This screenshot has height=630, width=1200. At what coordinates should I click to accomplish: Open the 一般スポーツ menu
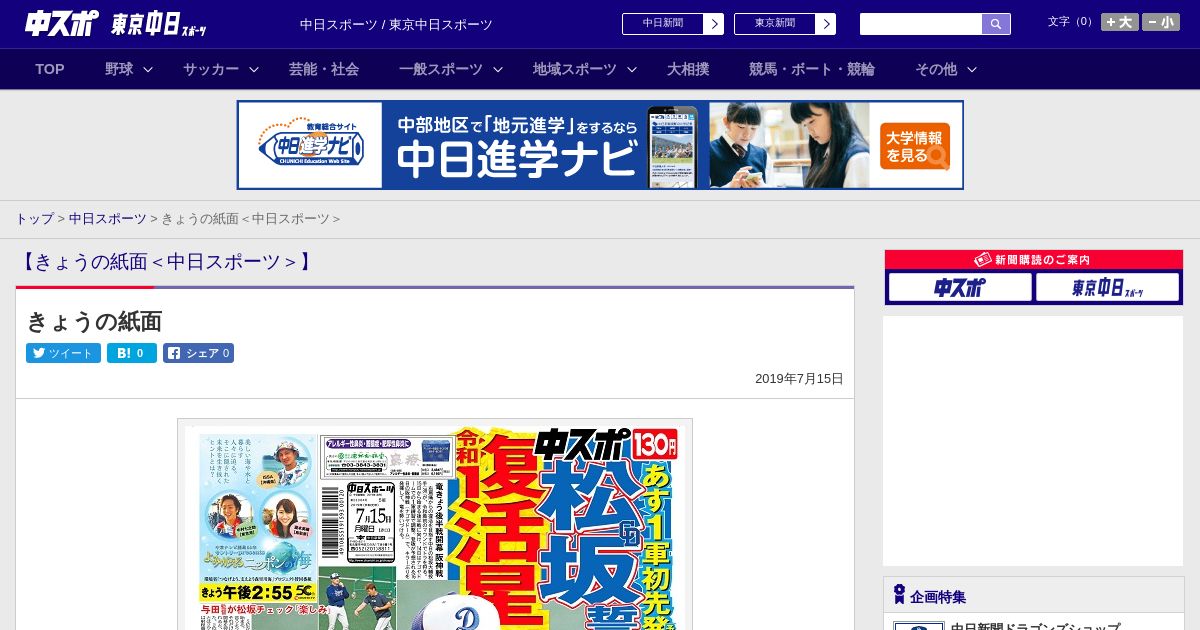(x=441, y=69)
